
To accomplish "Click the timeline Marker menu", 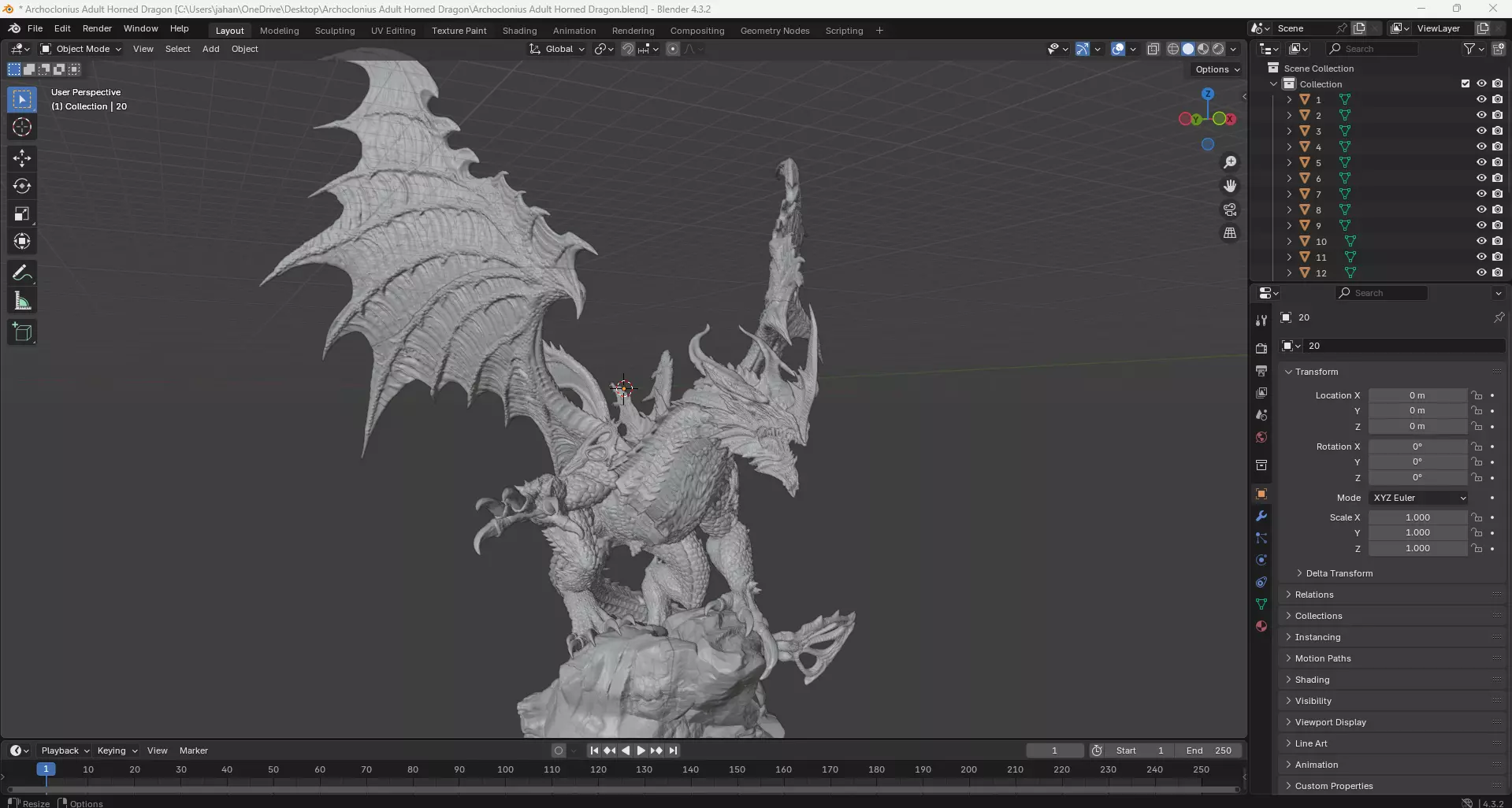I will [193, 751].
